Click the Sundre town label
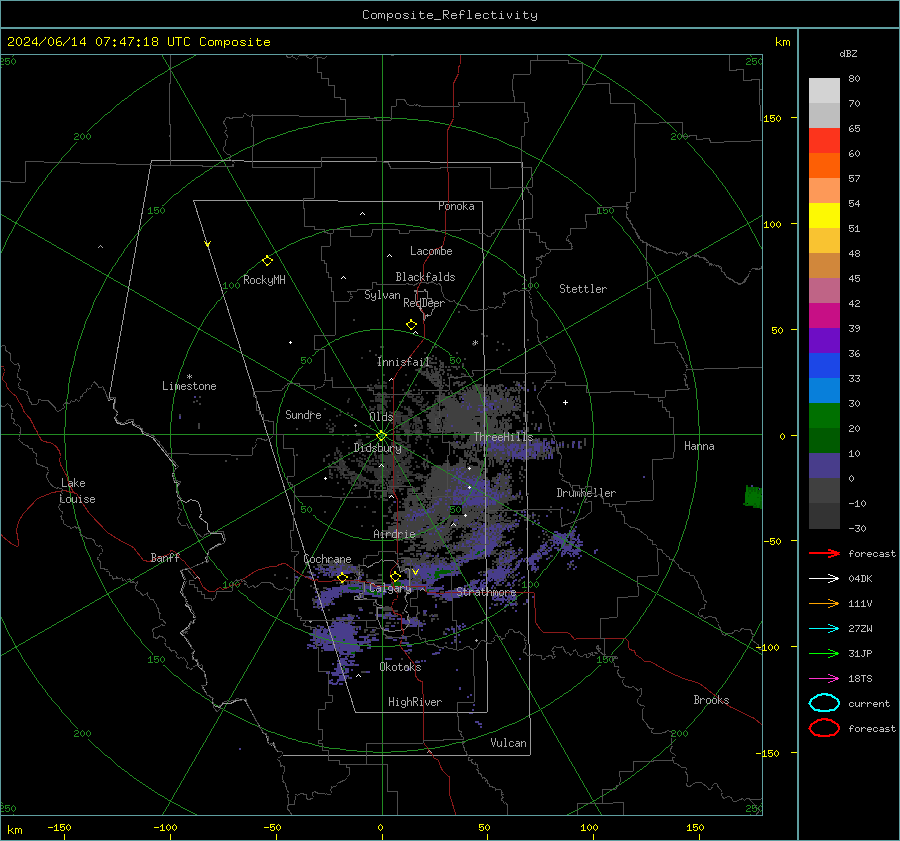 pyautogui.click(x=303, y=414)
